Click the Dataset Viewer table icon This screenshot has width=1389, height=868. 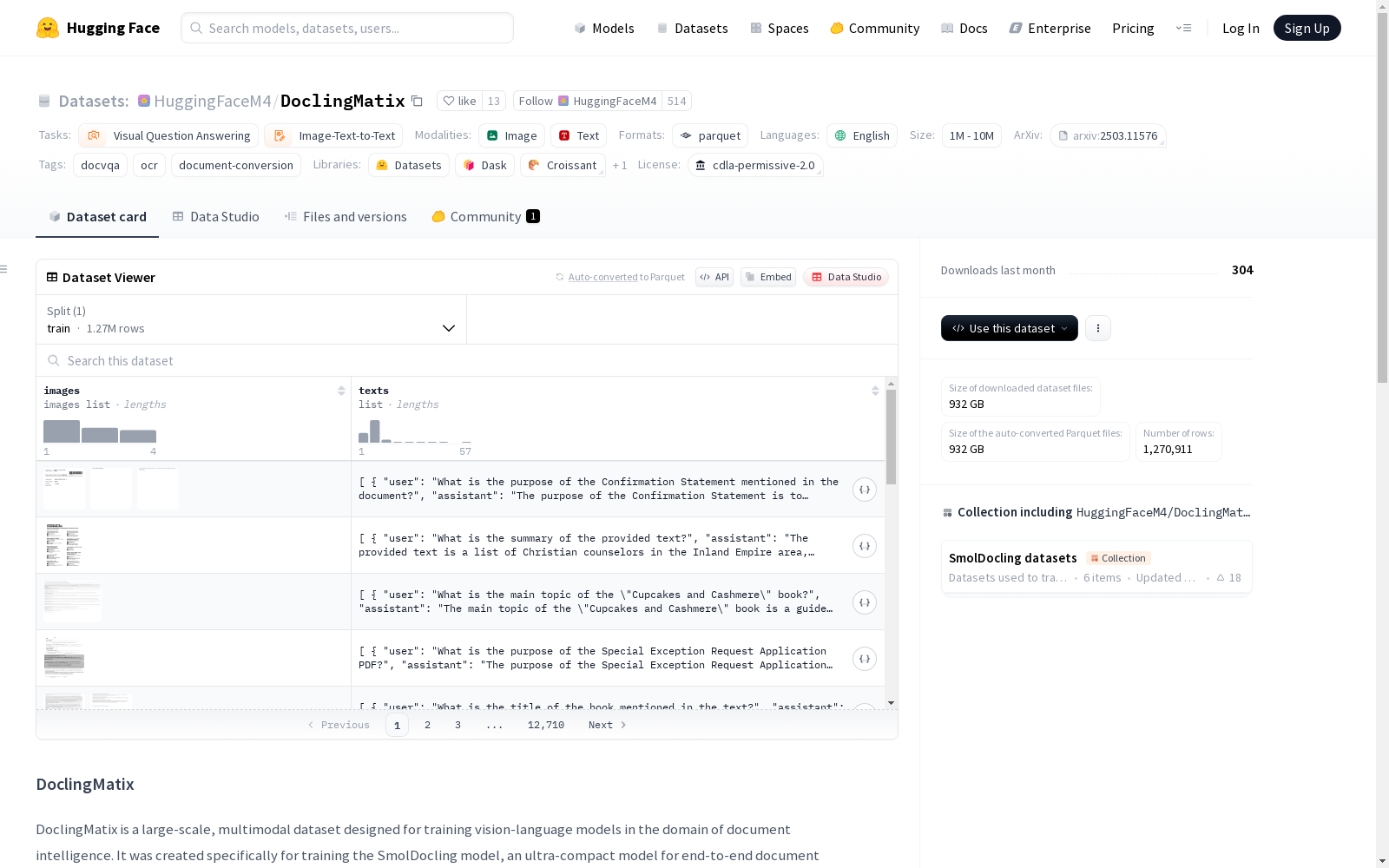point(52,277)
